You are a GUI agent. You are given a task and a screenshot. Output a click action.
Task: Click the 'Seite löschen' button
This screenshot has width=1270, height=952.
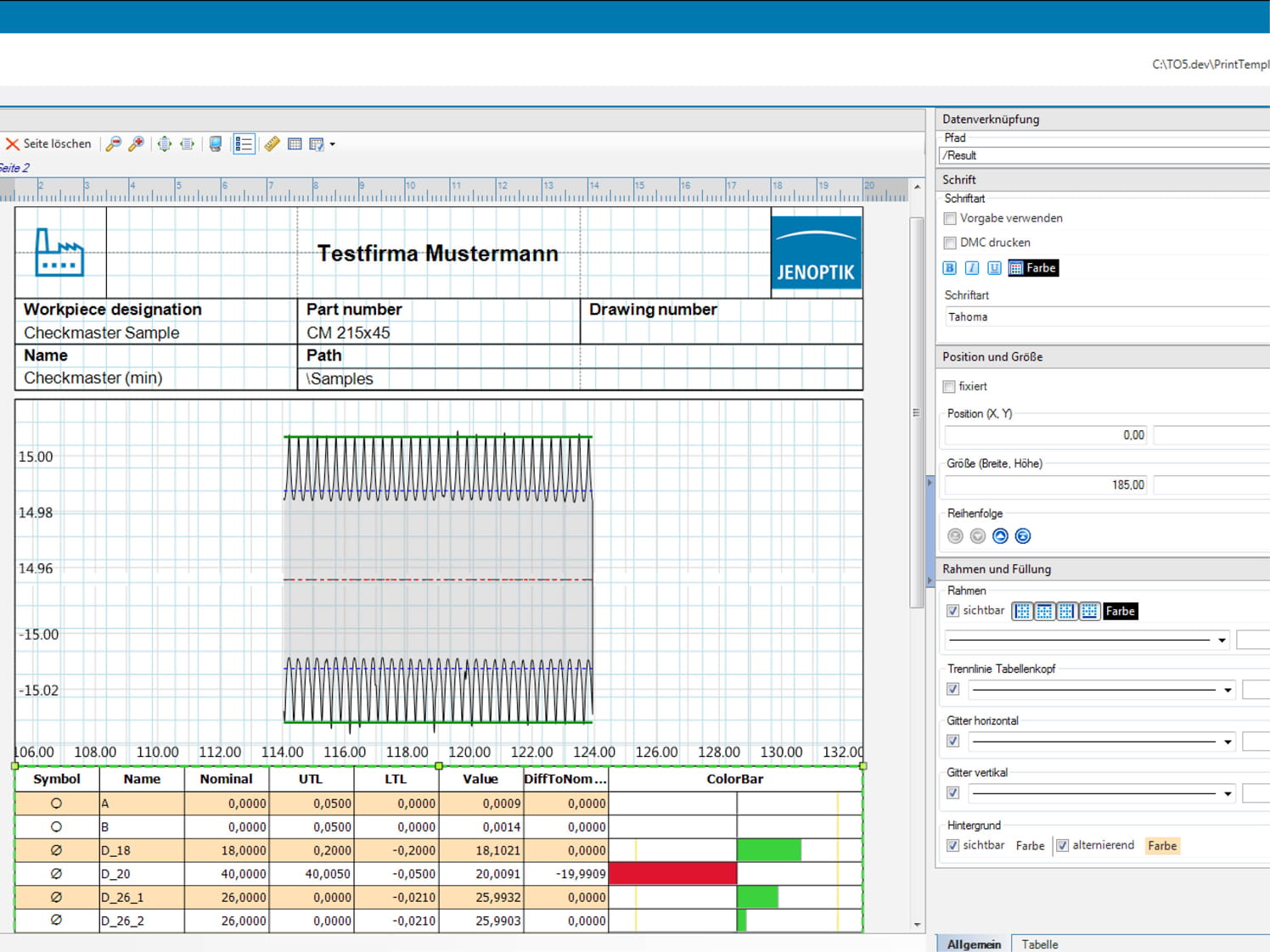48,144
